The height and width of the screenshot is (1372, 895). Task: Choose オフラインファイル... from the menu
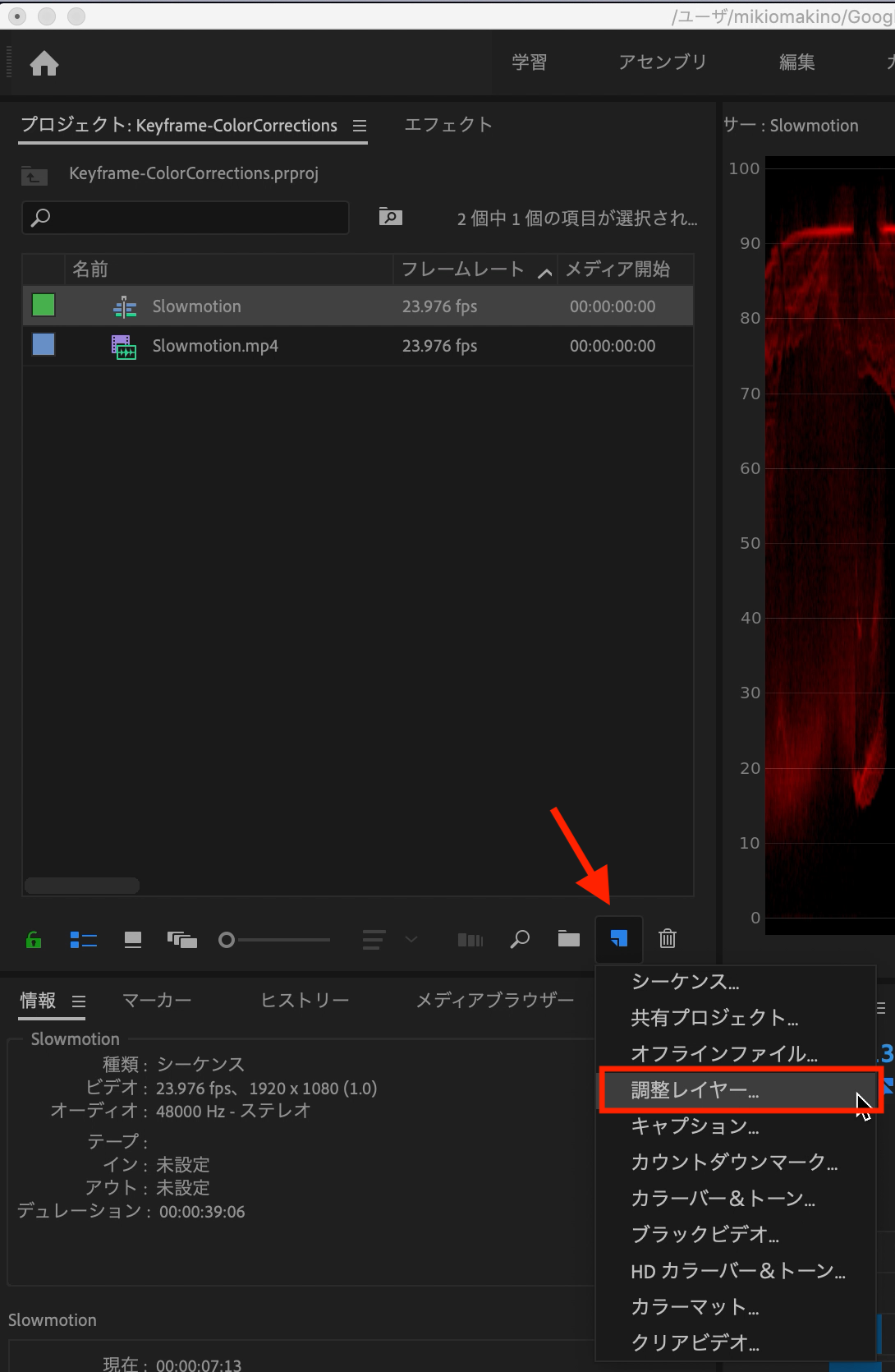click(736, 1054)
